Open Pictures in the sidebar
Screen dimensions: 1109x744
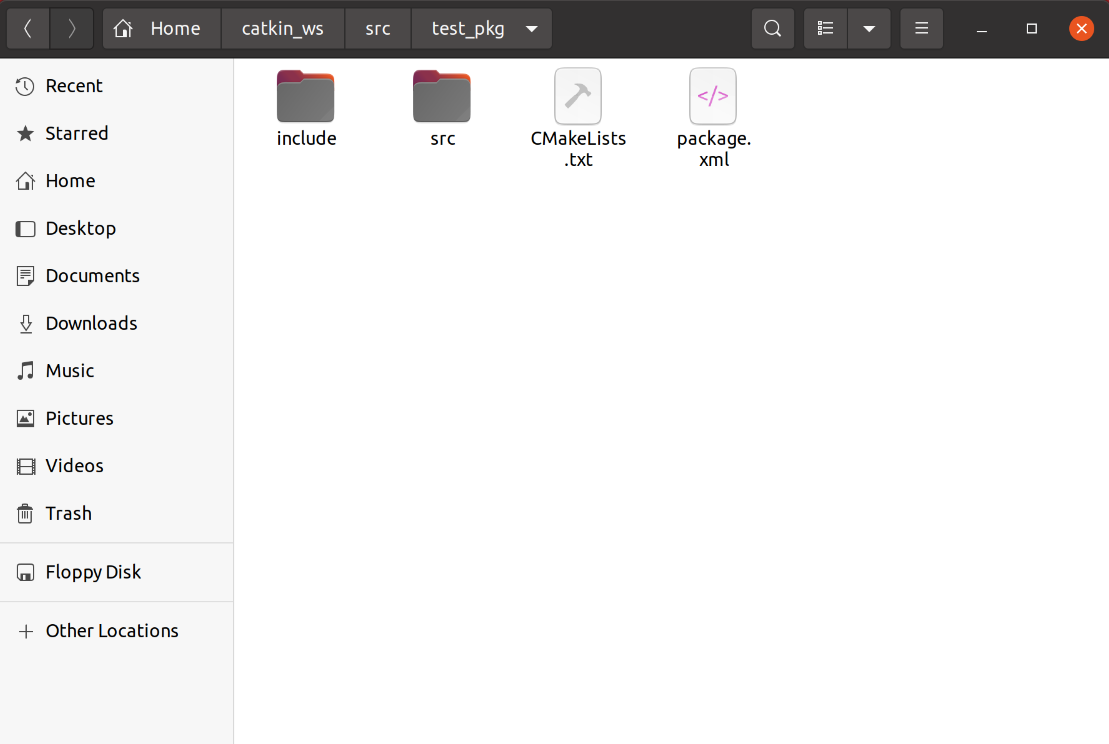tap(117, 419)
